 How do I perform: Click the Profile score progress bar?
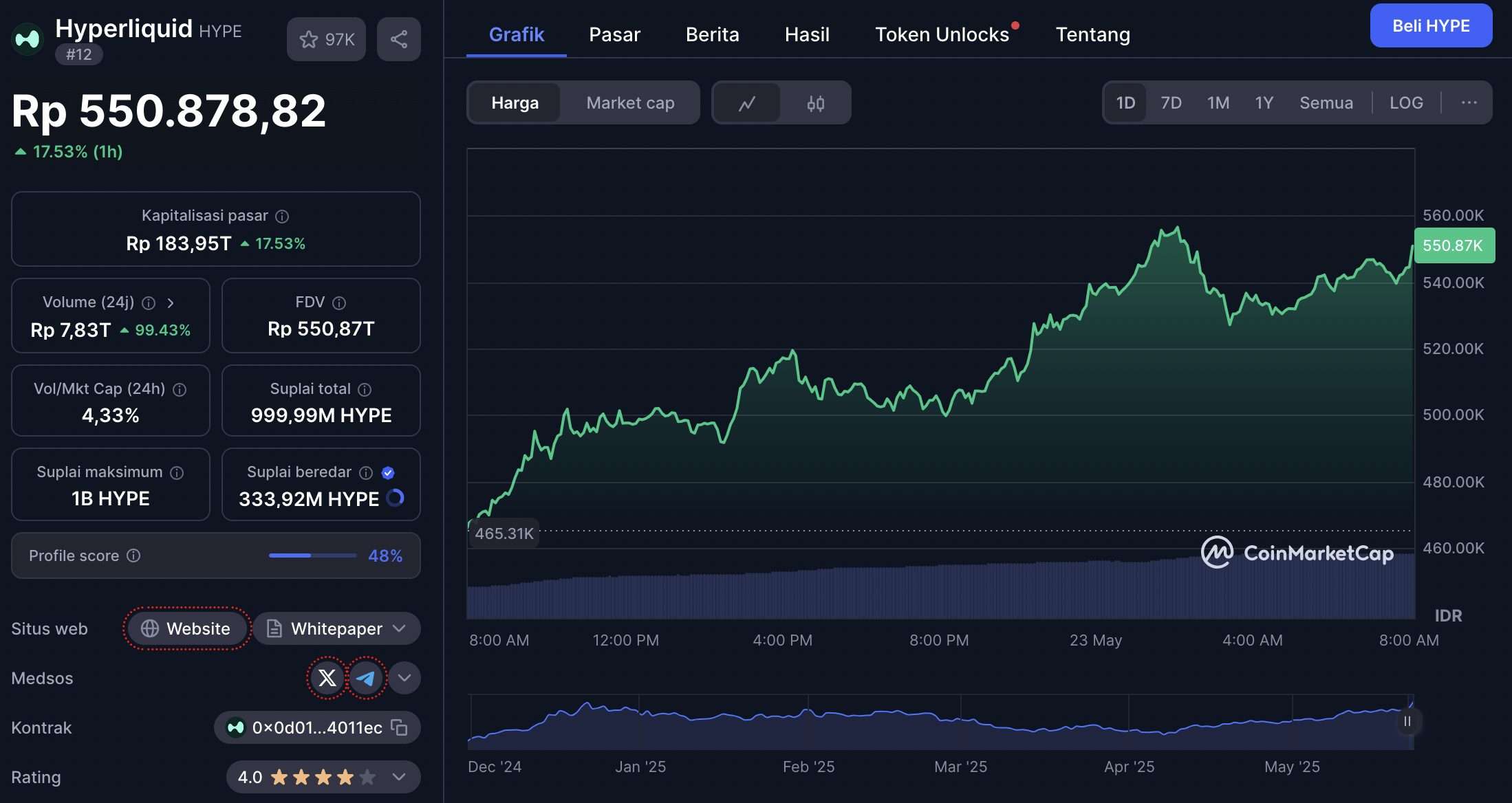tap(313, 555)
